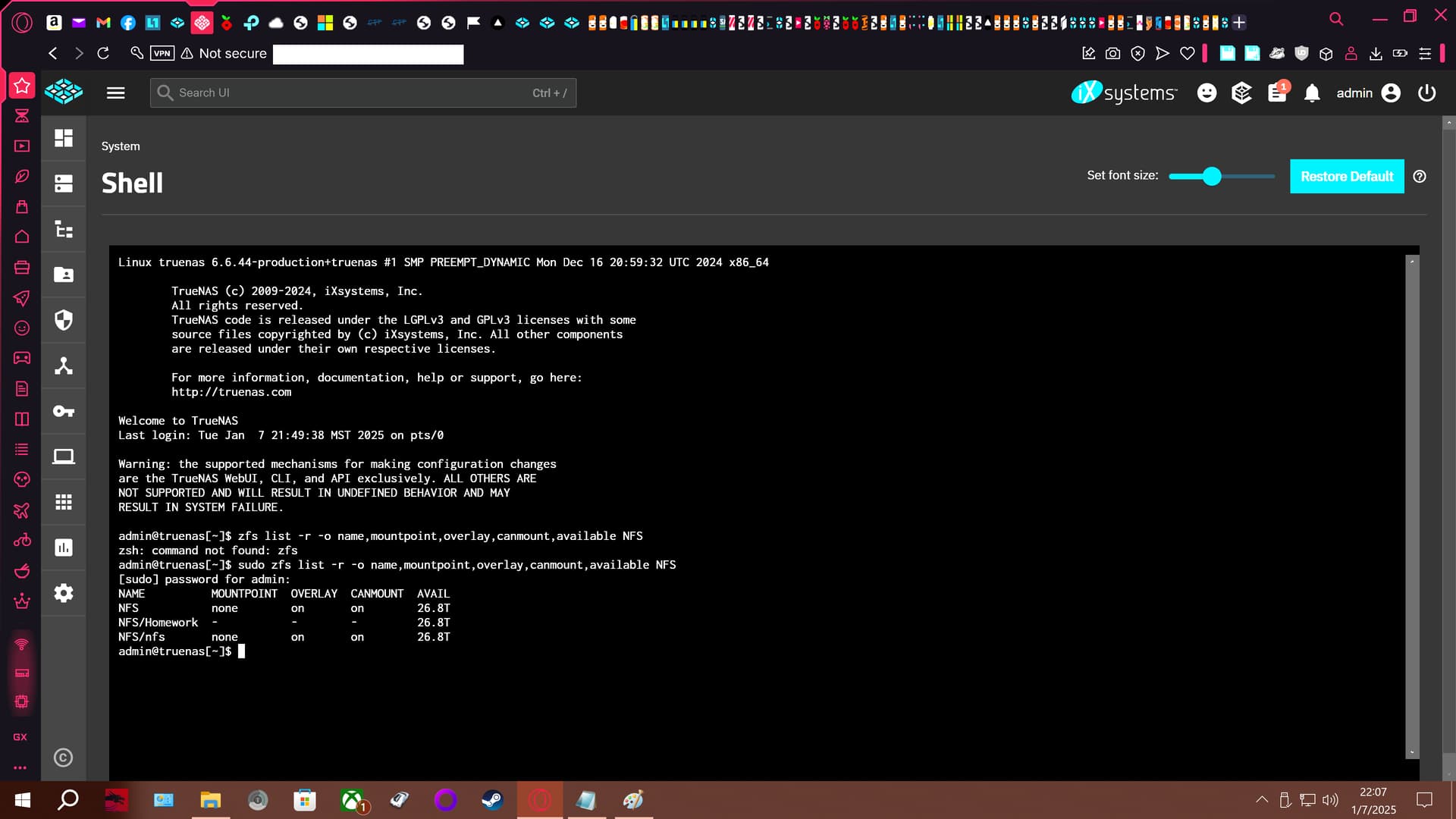Open the Datasets tree icon in sidebar
Screen dimensions: 1456x819
[64, 229]
